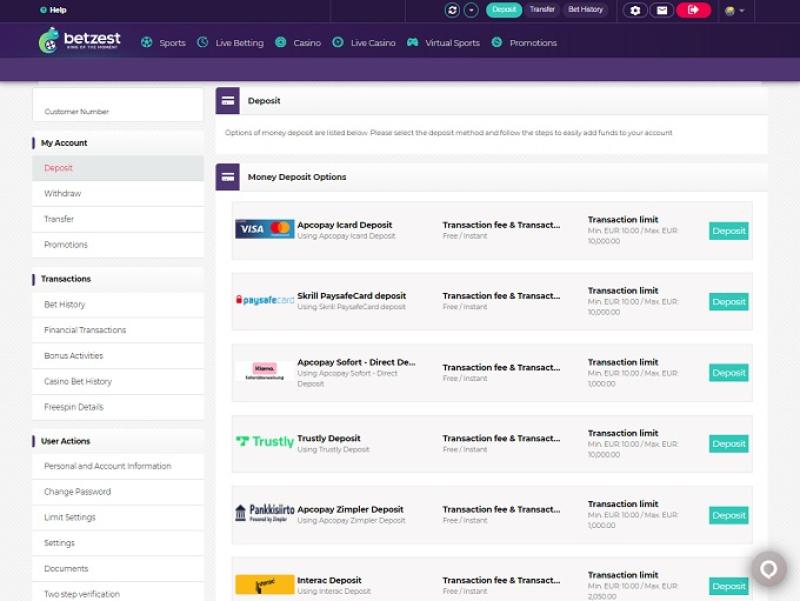Open Bonus Activities in the sidebar
Viewport: 800px width, 601px height.
pos(118,356)
